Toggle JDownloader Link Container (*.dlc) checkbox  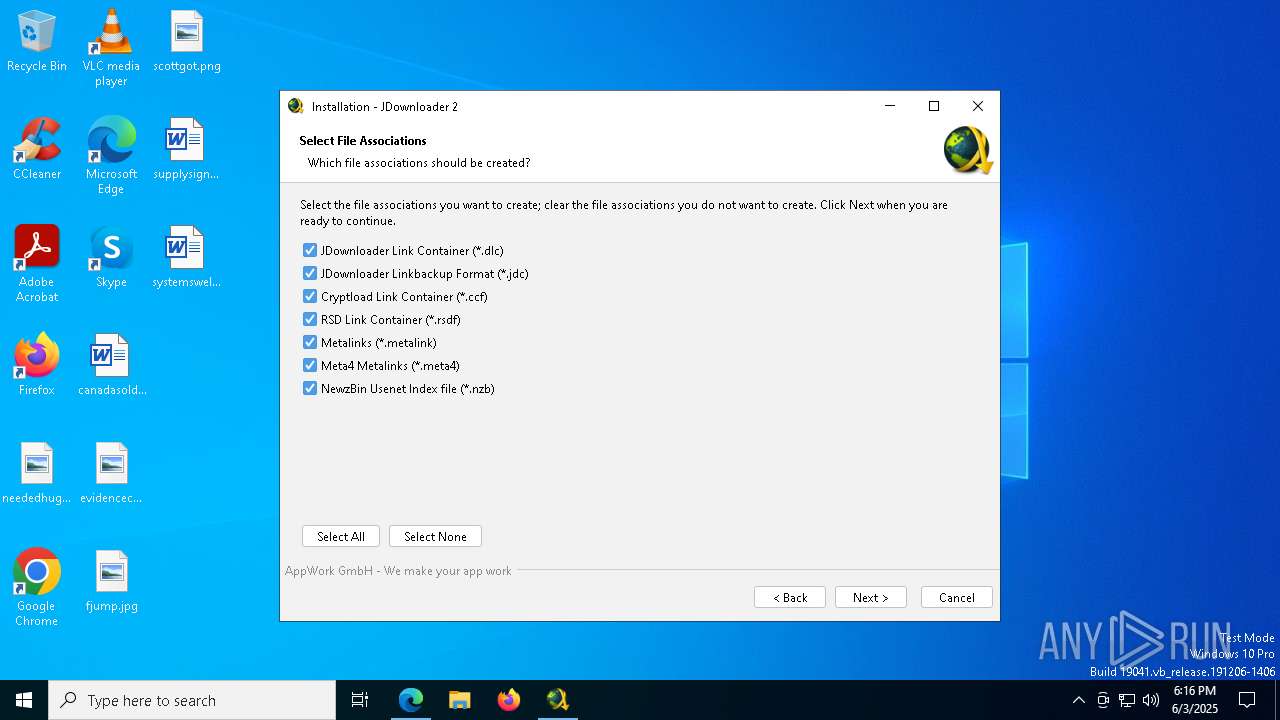[310, 251]
